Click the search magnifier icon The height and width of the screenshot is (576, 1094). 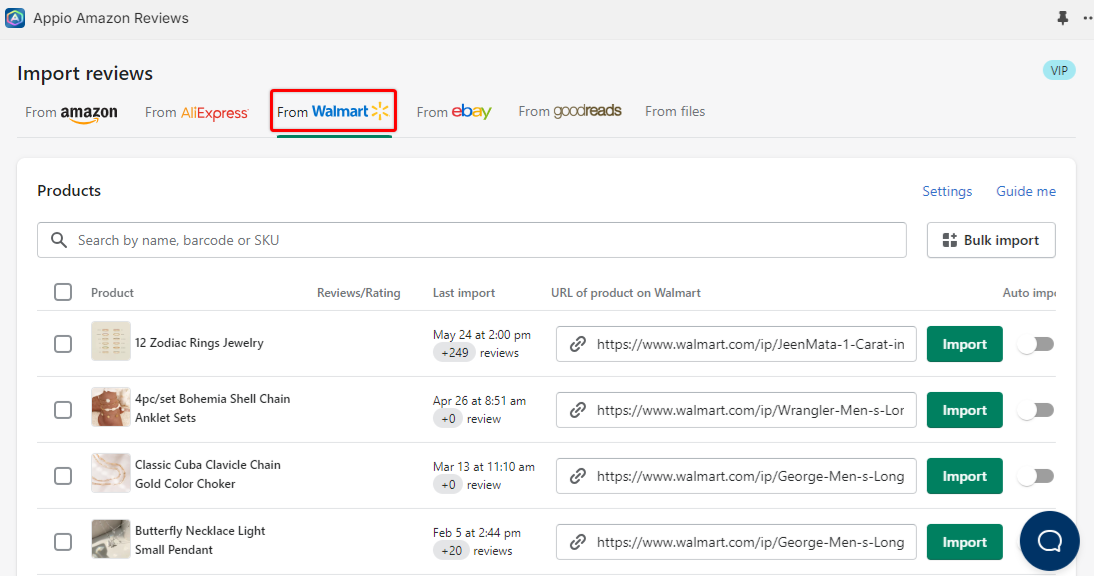[59, 240]
